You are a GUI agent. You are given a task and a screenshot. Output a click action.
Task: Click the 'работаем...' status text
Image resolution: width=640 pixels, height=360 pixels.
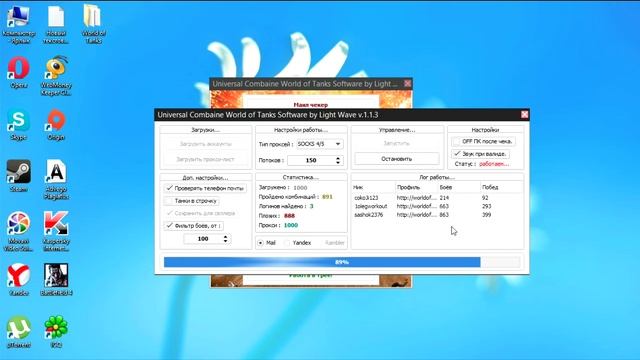[494, 164]
